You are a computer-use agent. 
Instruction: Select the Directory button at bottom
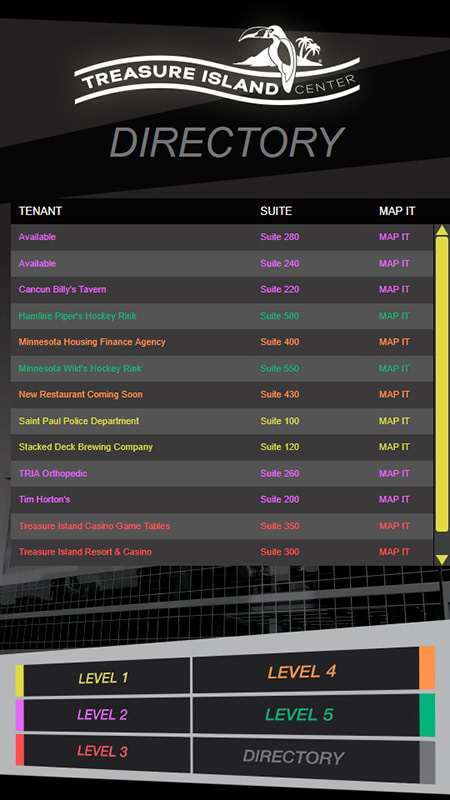313,758
